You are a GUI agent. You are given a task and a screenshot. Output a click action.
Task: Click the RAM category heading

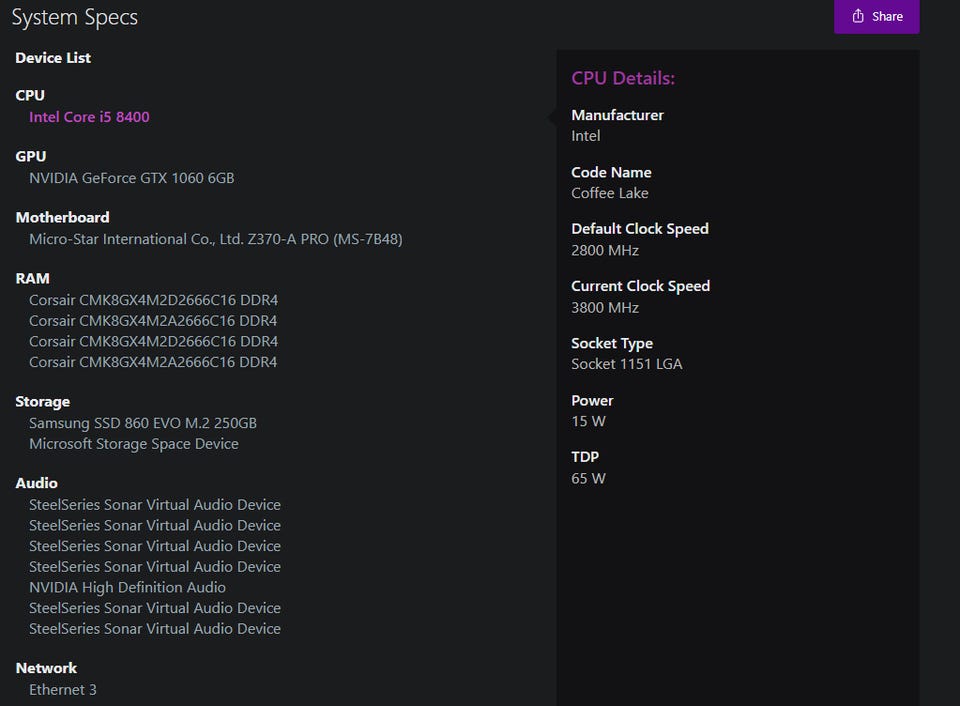tap(32, 278)
